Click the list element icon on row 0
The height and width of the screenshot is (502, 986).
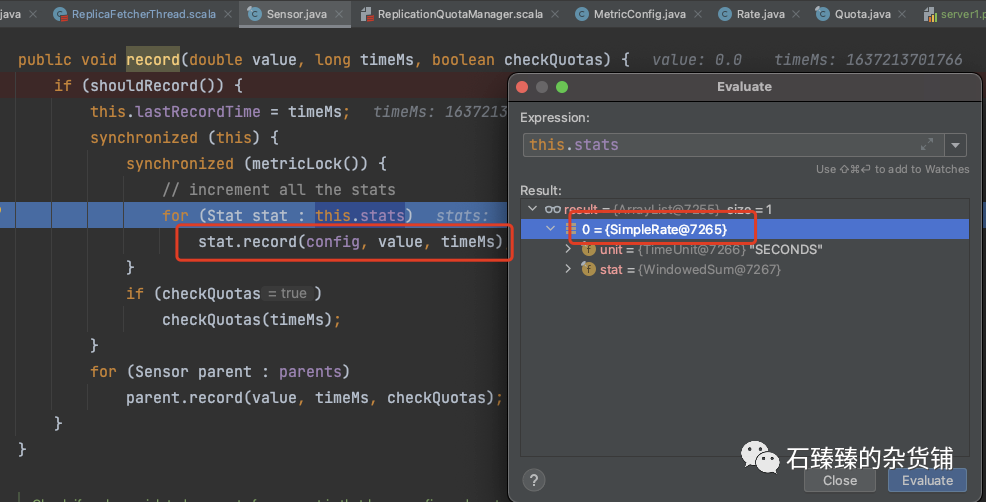tap(571, 229)
